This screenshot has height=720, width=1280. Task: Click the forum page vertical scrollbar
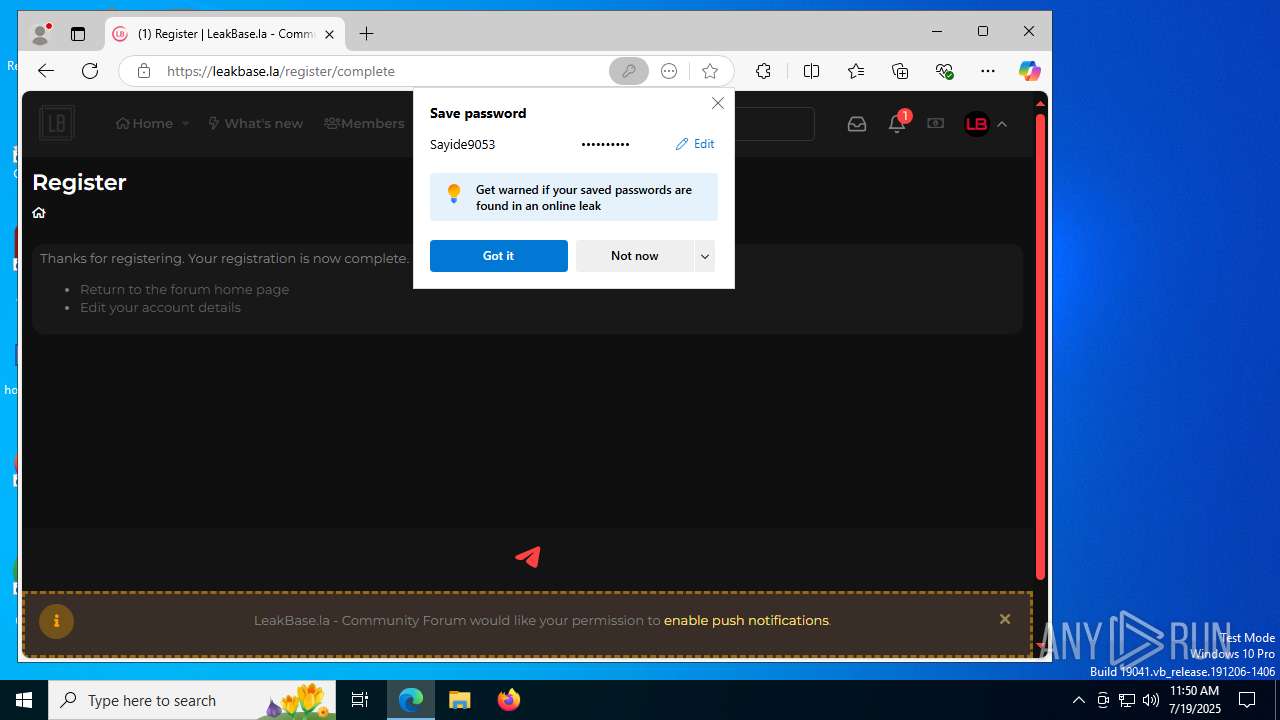1040,346
